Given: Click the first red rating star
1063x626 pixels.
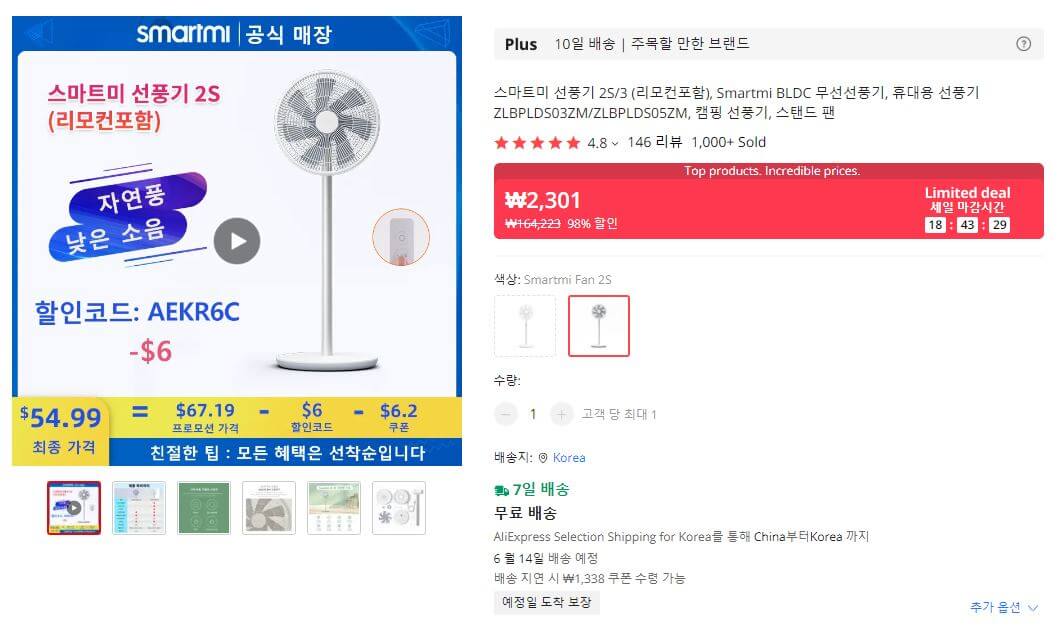Looking at the screenshot, I should click(503, 143).
